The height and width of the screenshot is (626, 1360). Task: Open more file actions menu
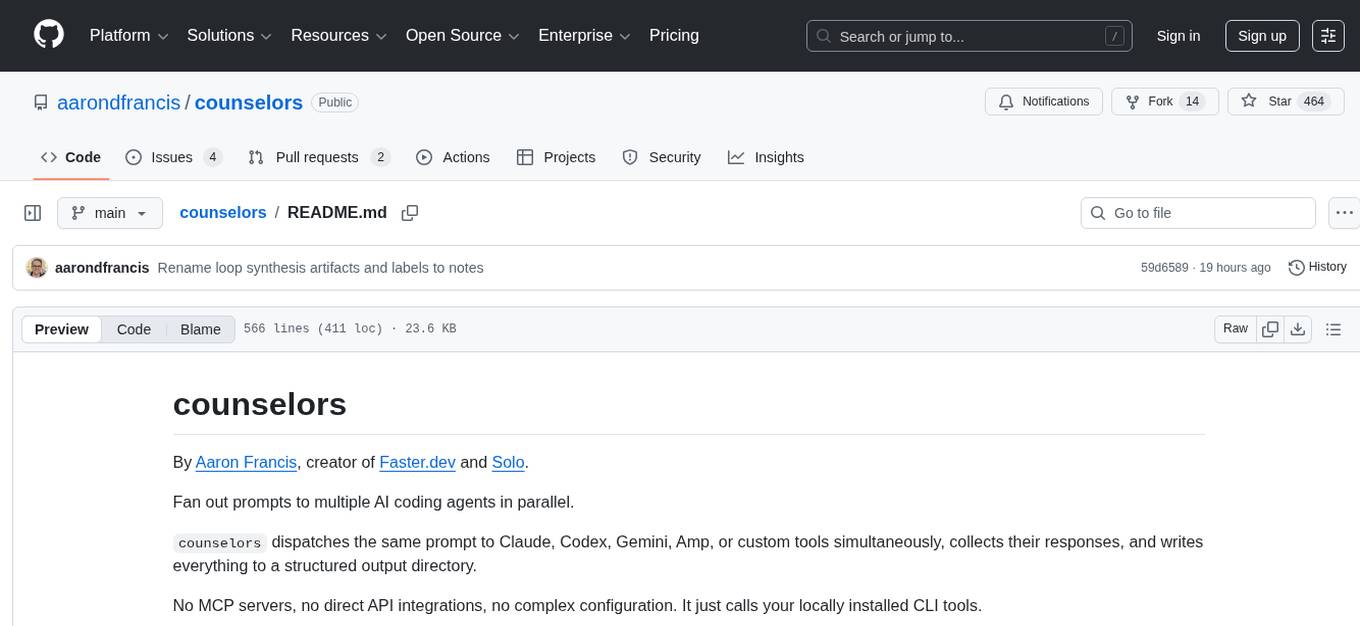point(1345,213)
